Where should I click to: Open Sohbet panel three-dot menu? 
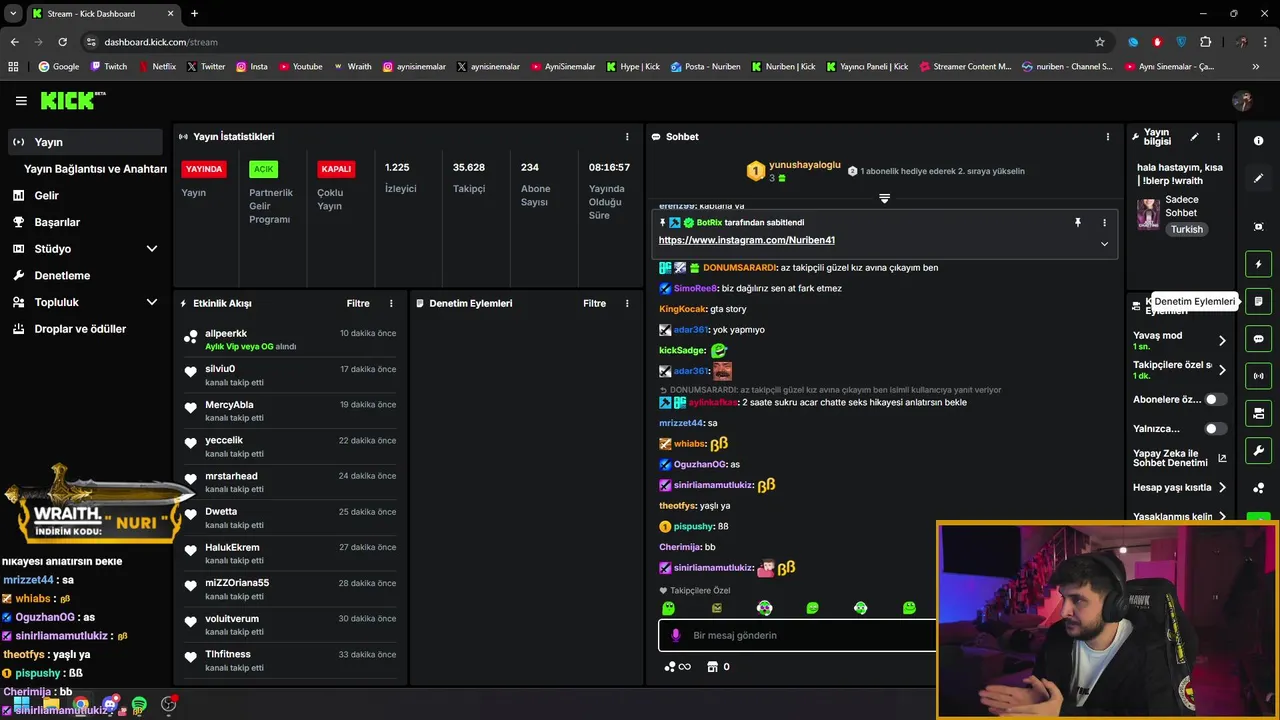coord(1107,137)
